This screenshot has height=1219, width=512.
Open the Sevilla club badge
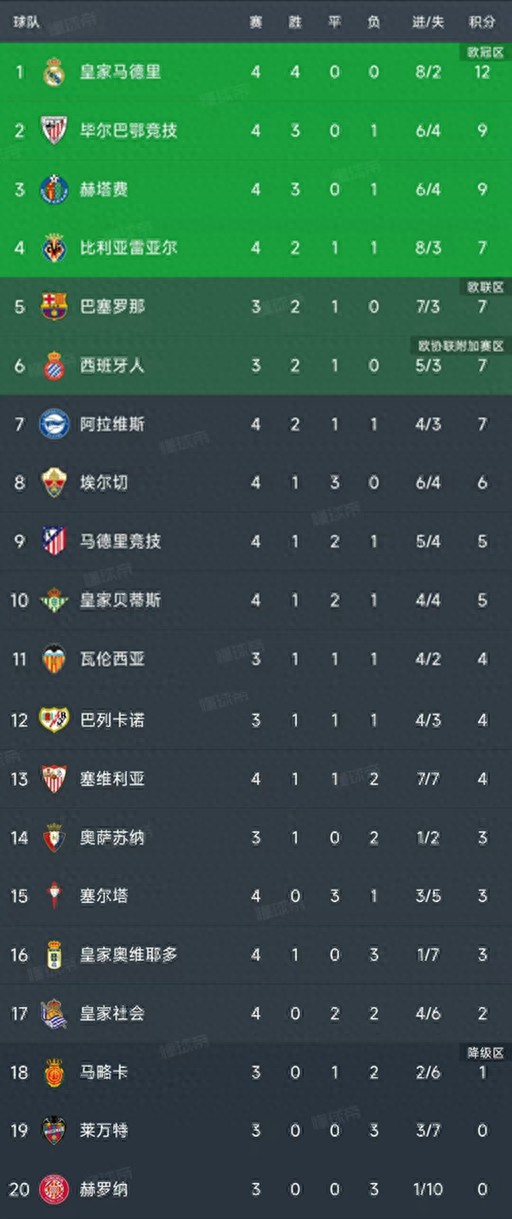pyautogui.click(x=54, y=778)
